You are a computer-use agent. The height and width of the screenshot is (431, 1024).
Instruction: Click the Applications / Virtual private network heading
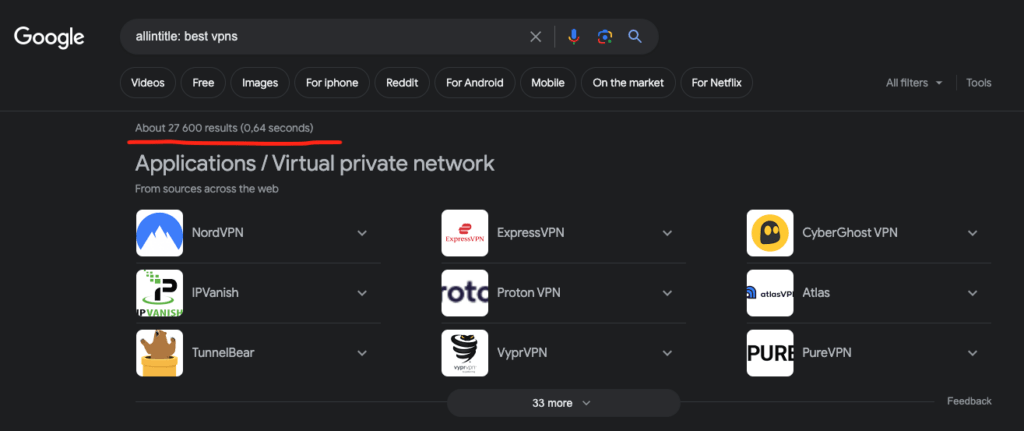click(x=315, y=163)
